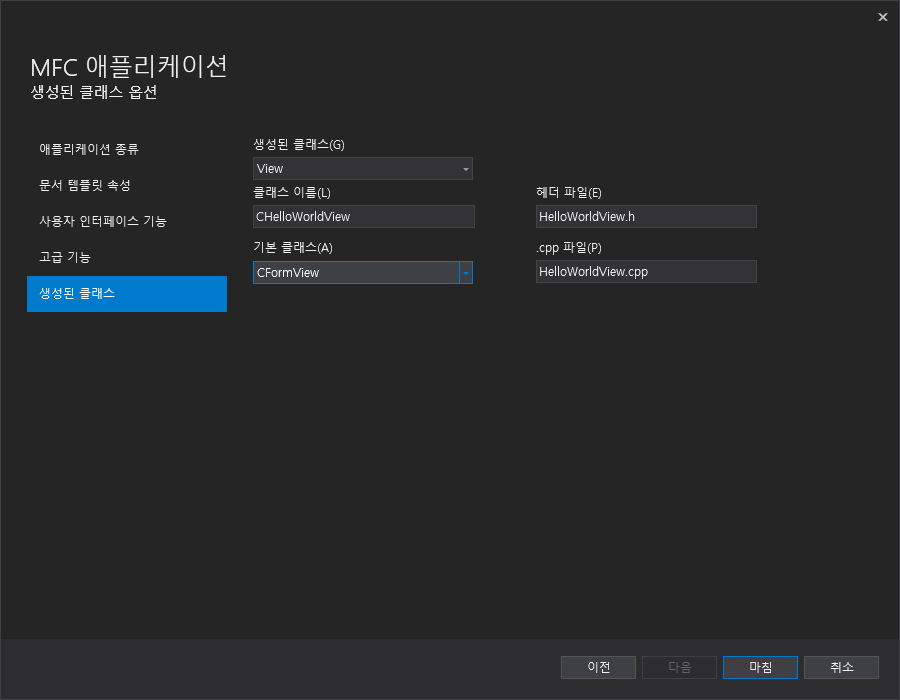
Task: Click the .cpp 파일(P) label
Action: pyautogui.click(x=569, y=248)
